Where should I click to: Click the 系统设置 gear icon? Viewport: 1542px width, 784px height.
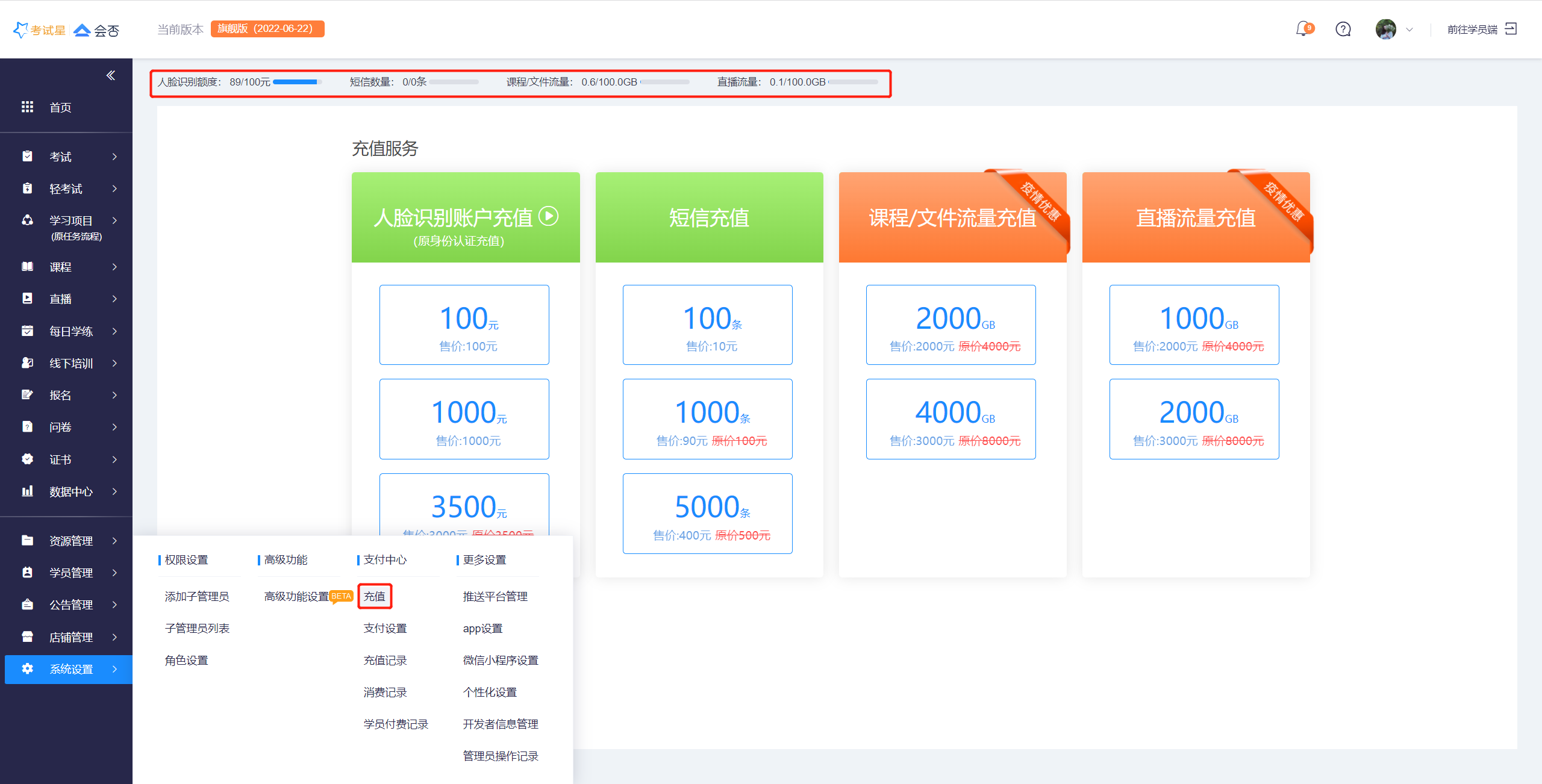point(27,669)
